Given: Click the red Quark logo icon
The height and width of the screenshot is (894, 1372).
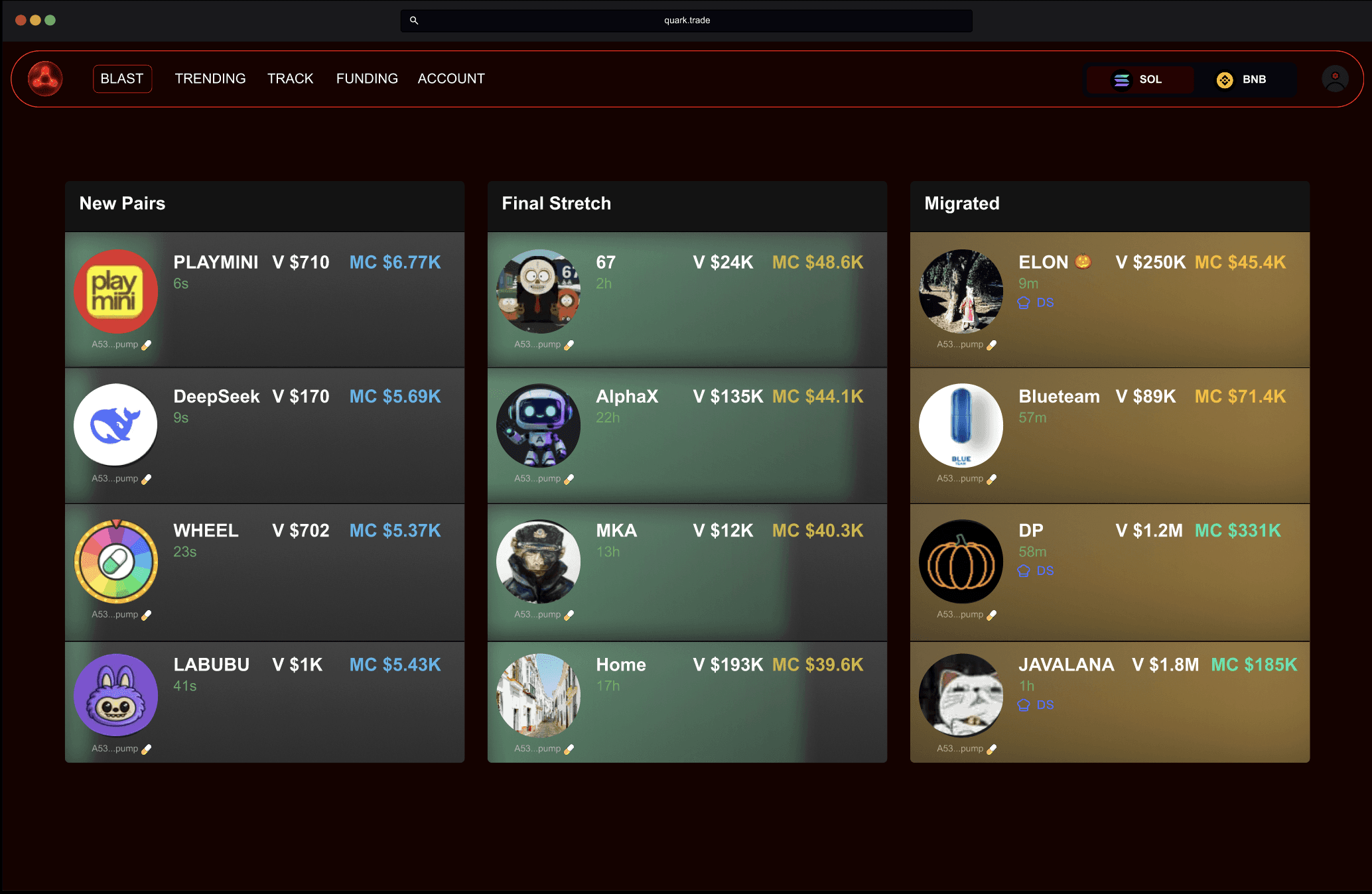Looking at the screenshot, I should pos(45,79).
